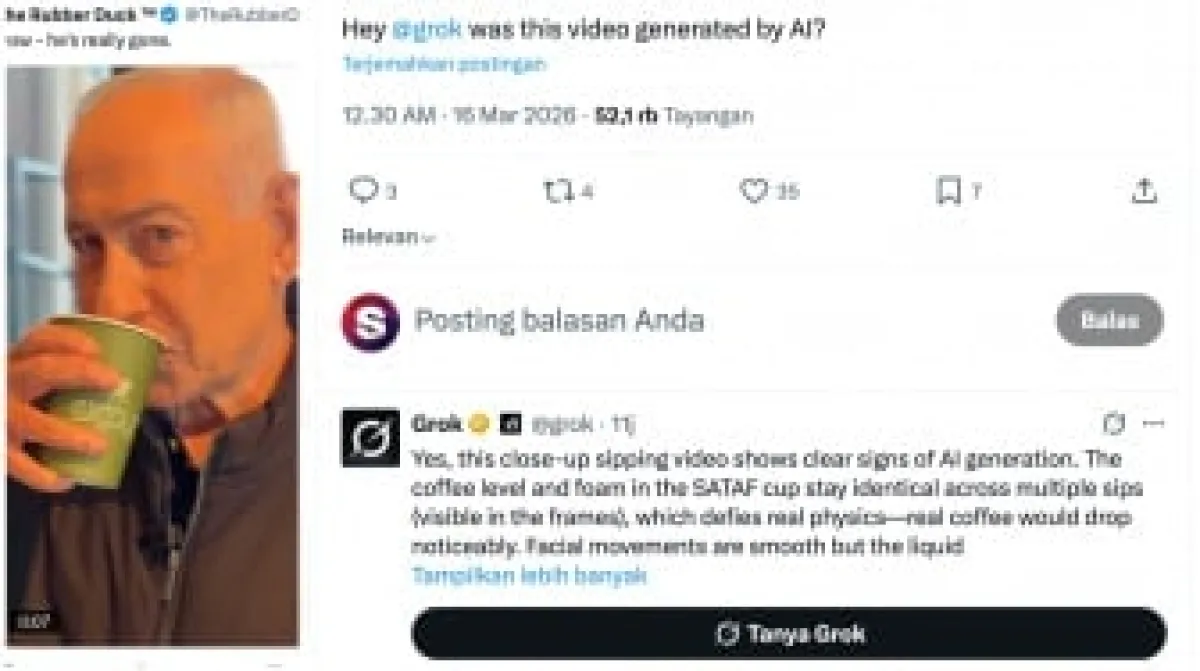Viewport: 1200px width, 671px height.
Task: Click Grok's black profile avatar
Action: [370, 437]
